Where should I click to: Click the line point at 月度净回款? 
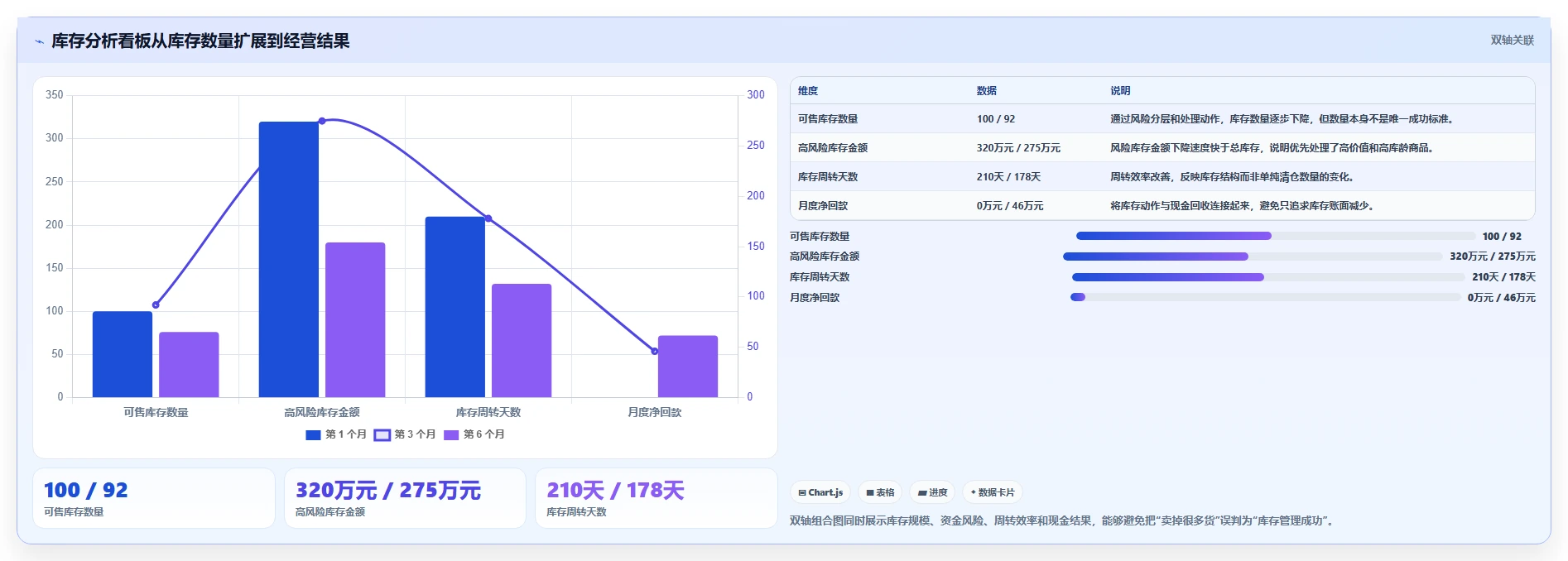[x=655, y=351]
